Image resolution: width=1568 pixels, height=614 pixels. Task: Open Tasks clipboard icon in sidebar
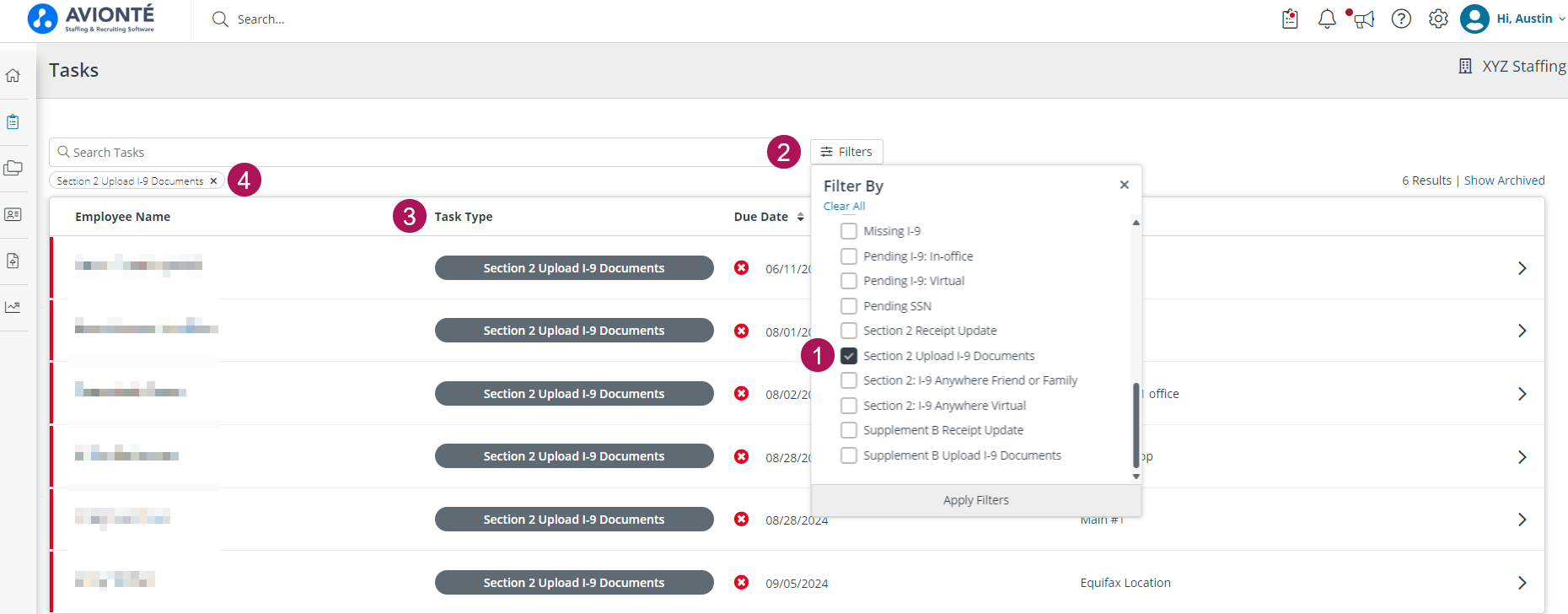[x=13, y=121]
